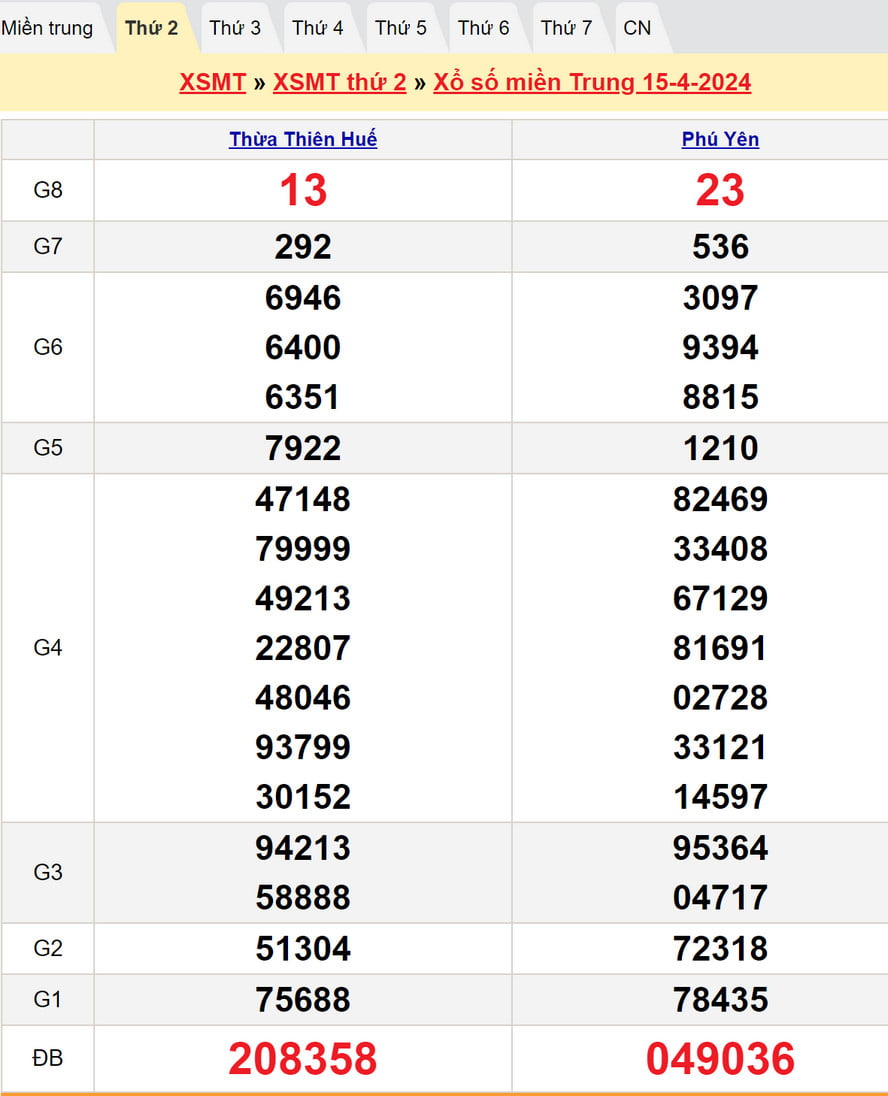The image size is (888, 1096).
Task: Click the G1 number 75688
Action: tap(303, 999)
